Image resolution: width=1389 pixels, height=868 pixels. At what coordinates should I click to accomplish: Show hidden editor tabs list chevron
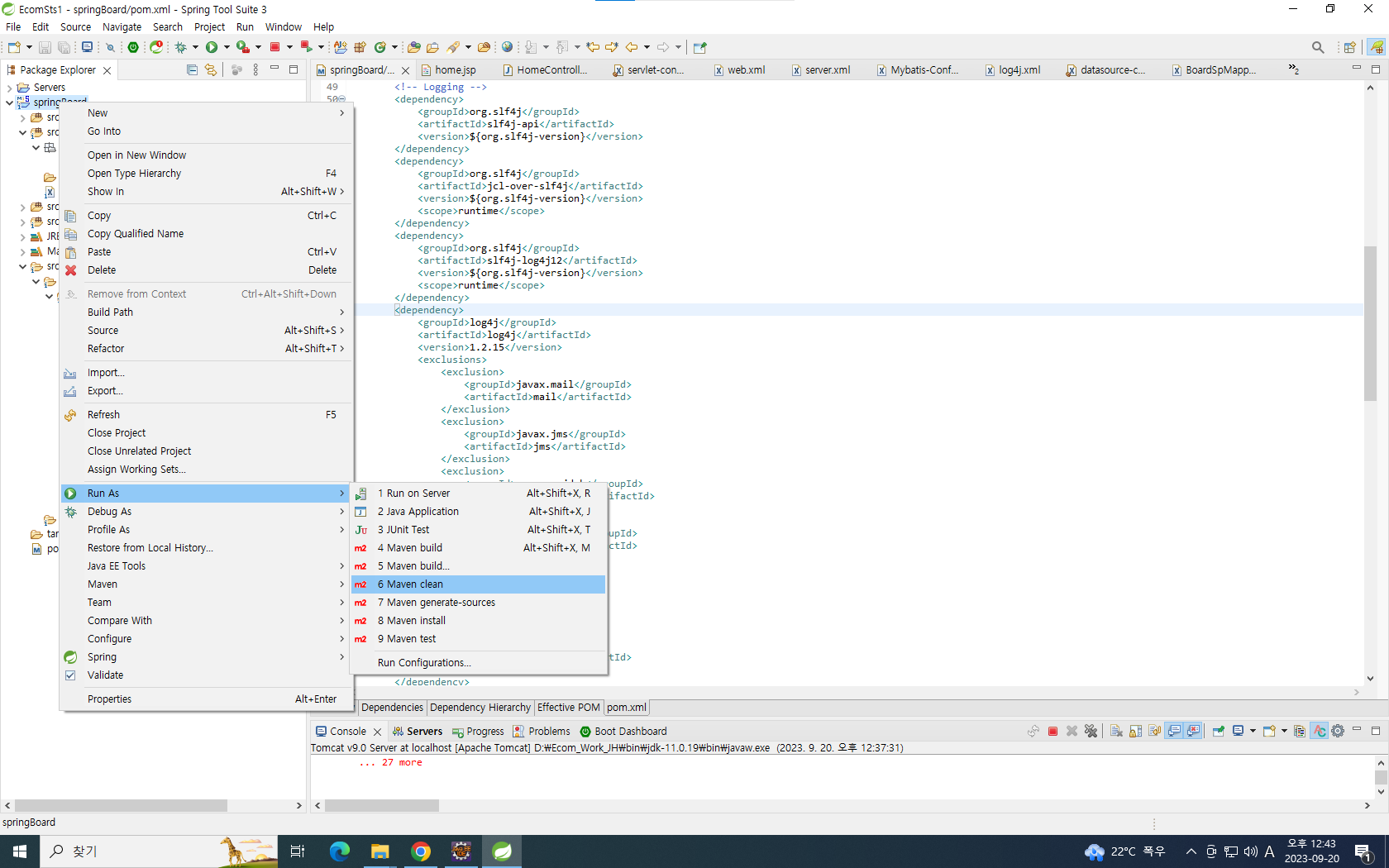click(1293, 69)
